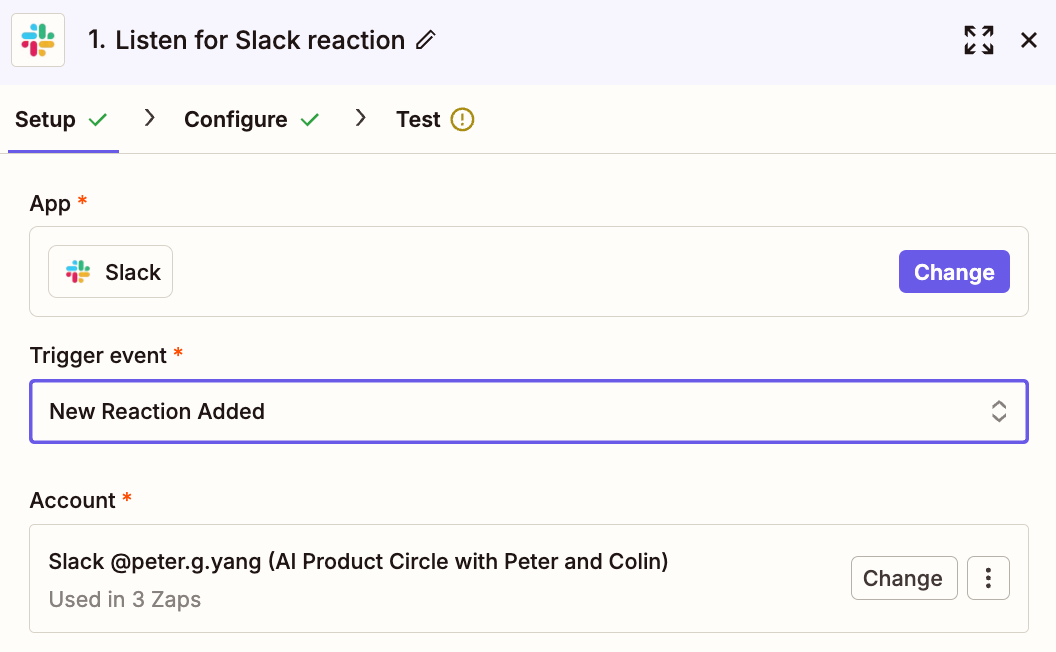The image size is (1056, 652).
Task: Close the Listen for Slack reaction panel
Action: click(1028, 40)
